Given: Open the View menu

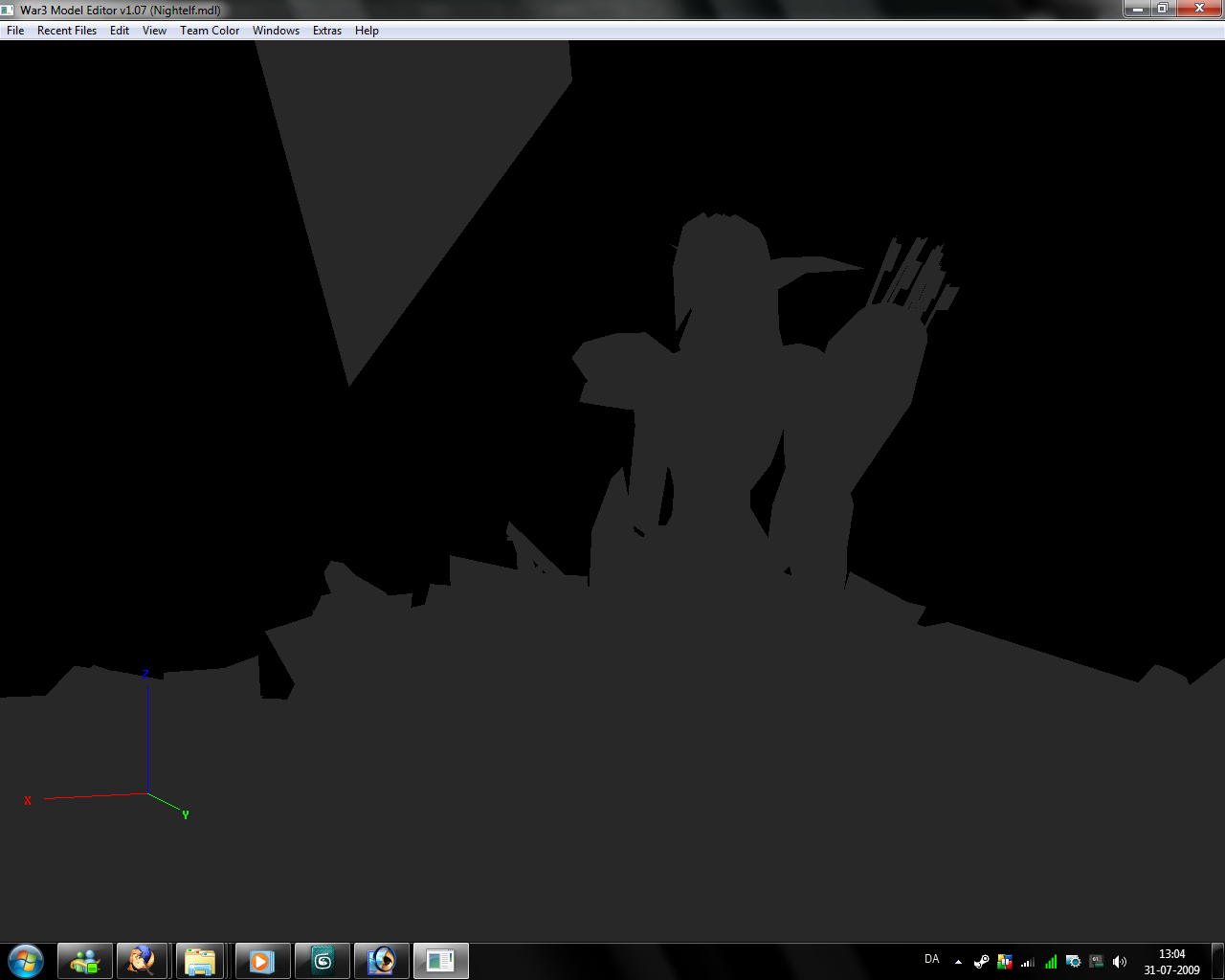Looking at the screenshot, I should point(154,31).
